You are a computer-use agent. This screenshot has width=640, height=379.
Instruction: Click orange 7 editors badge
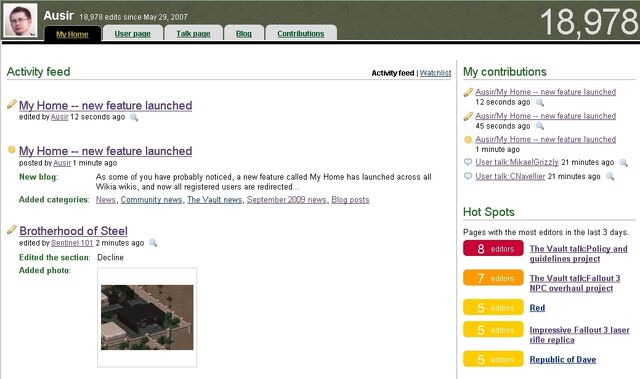coord(493,278)
